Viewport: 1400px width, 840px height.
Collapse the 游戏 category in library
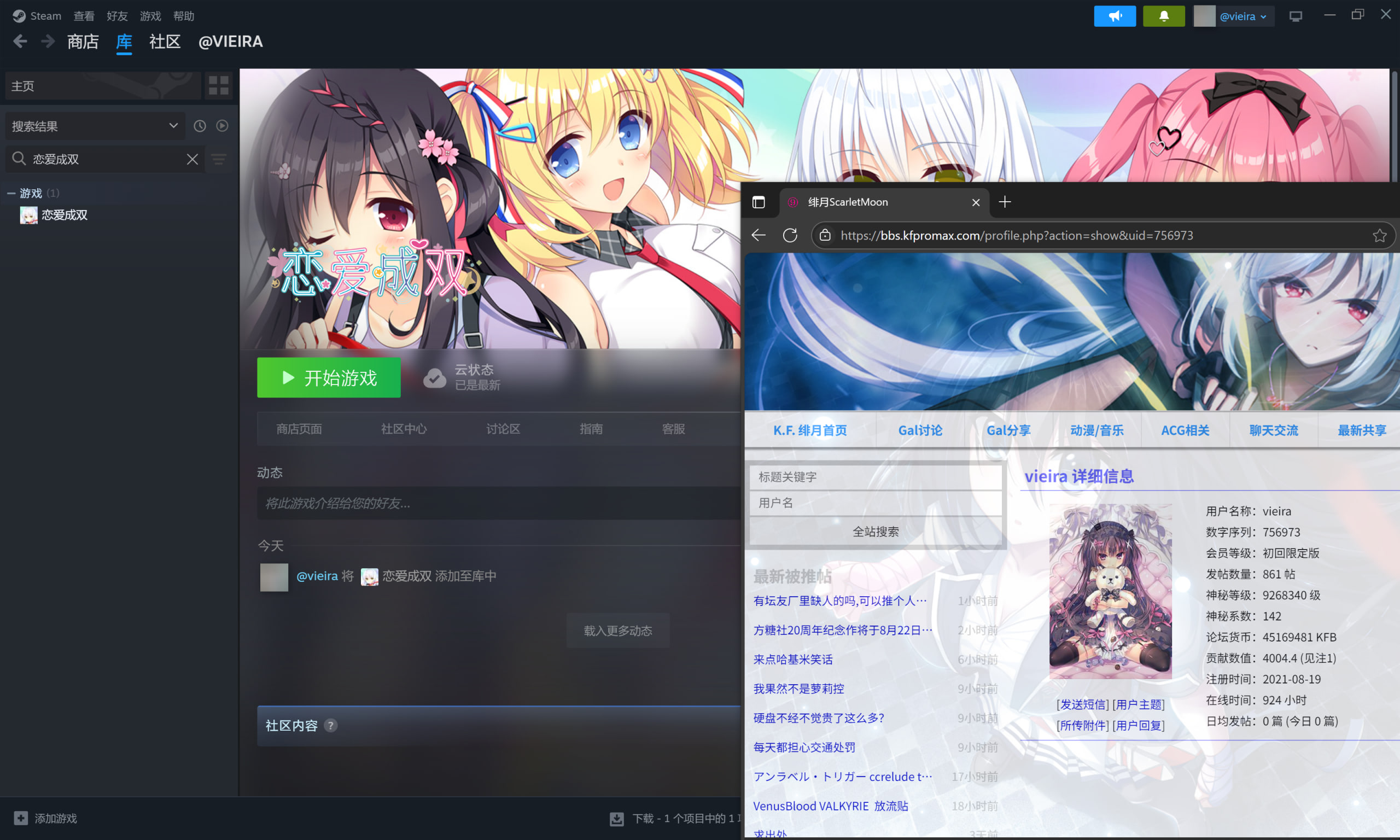11,194
